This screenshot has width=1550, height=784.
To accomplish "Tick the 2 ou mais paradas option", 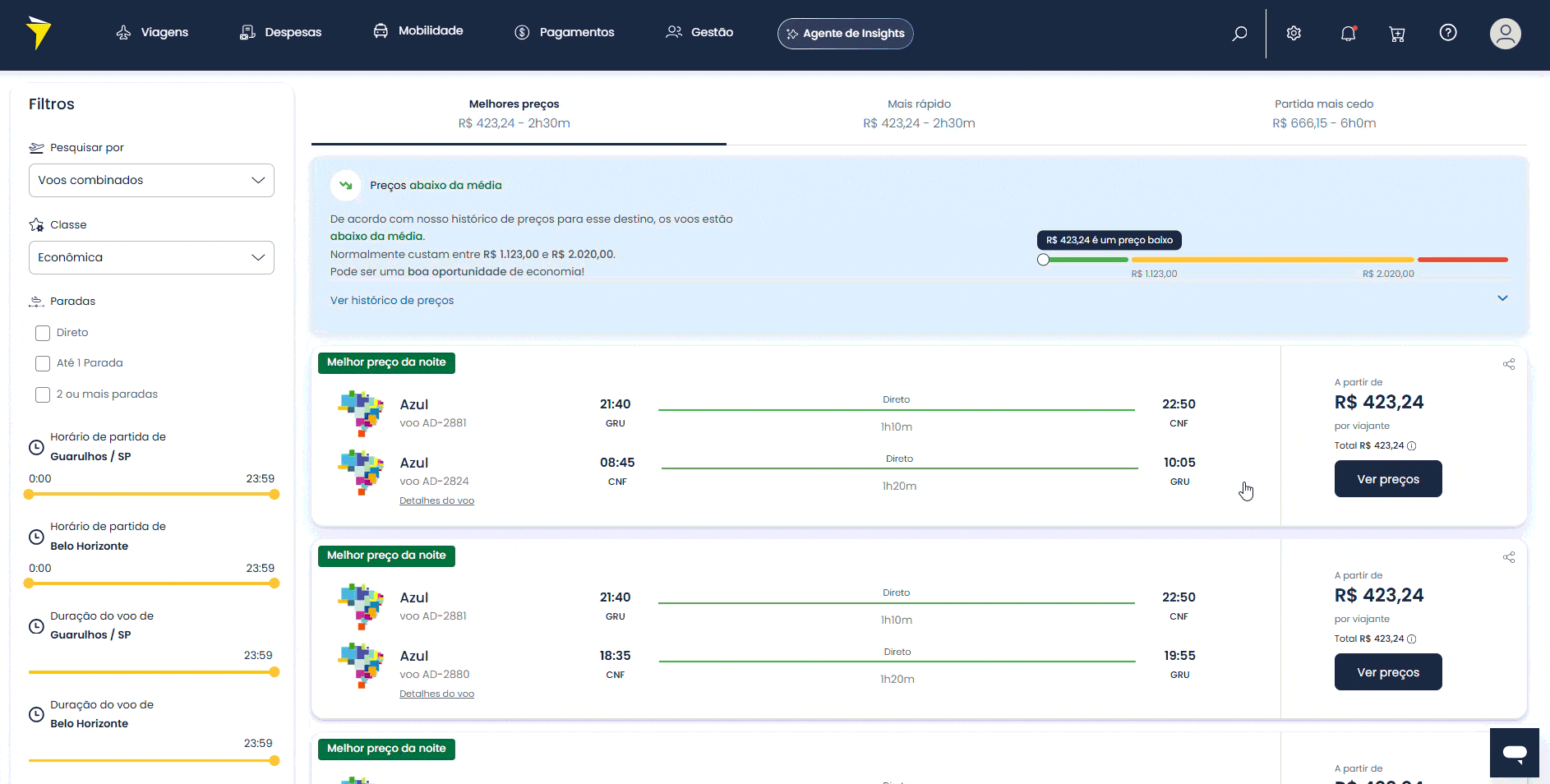I will tap(43, 394).
